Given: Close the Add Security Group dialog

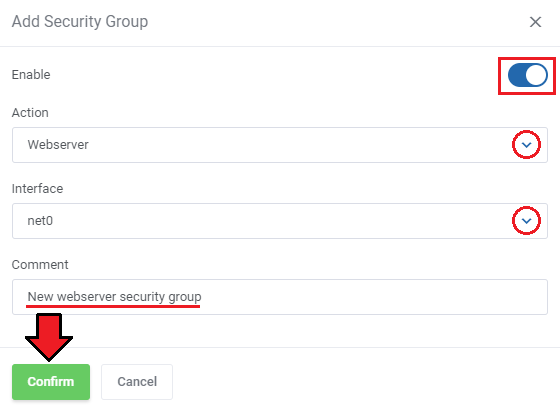Looking at the screenshot, I should pos(535,22).
